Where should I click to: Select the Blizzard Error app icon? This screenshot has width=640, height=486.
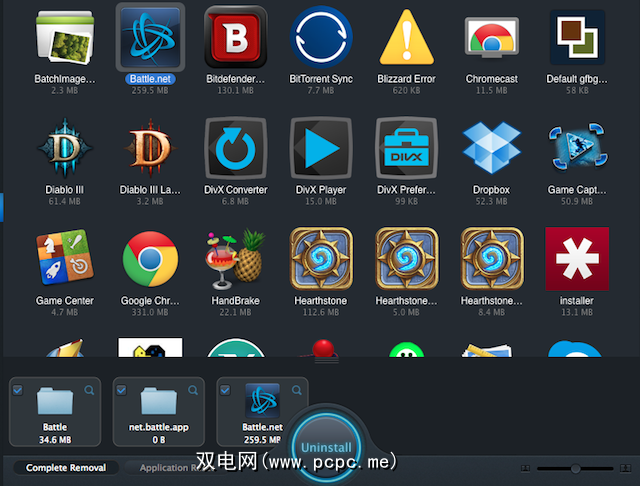407,37
